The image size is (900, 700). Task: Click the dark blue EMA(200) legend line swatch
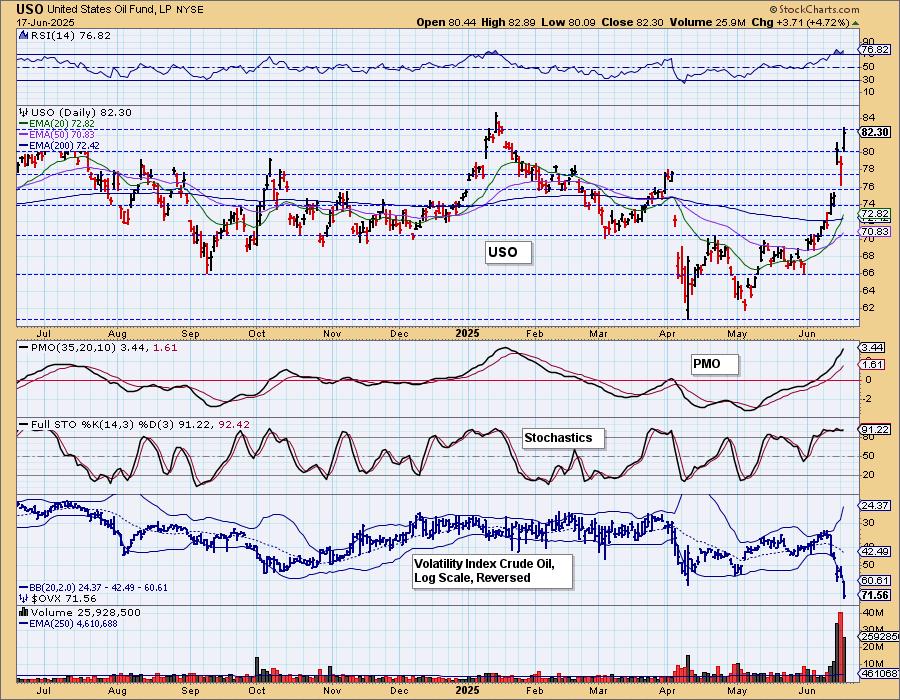(24, 146)
